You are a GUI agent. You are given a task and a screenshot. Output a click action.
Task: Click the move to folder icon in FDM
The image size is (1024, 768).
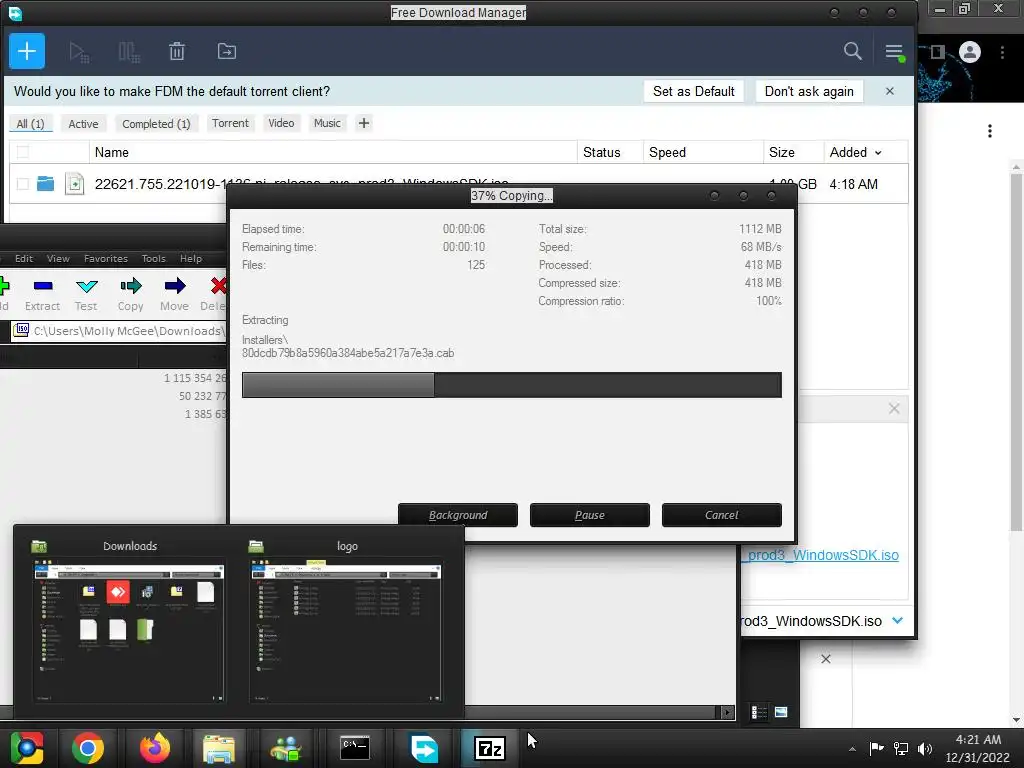click(x=227, y=51)
